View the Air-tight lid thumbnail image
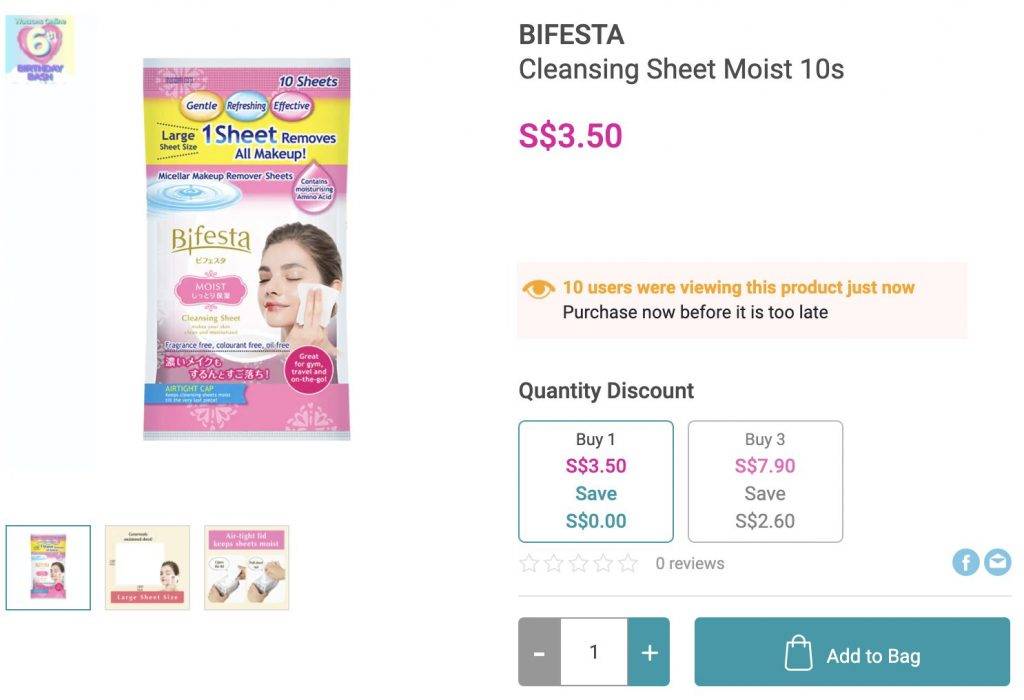 [x=247, y=567]
